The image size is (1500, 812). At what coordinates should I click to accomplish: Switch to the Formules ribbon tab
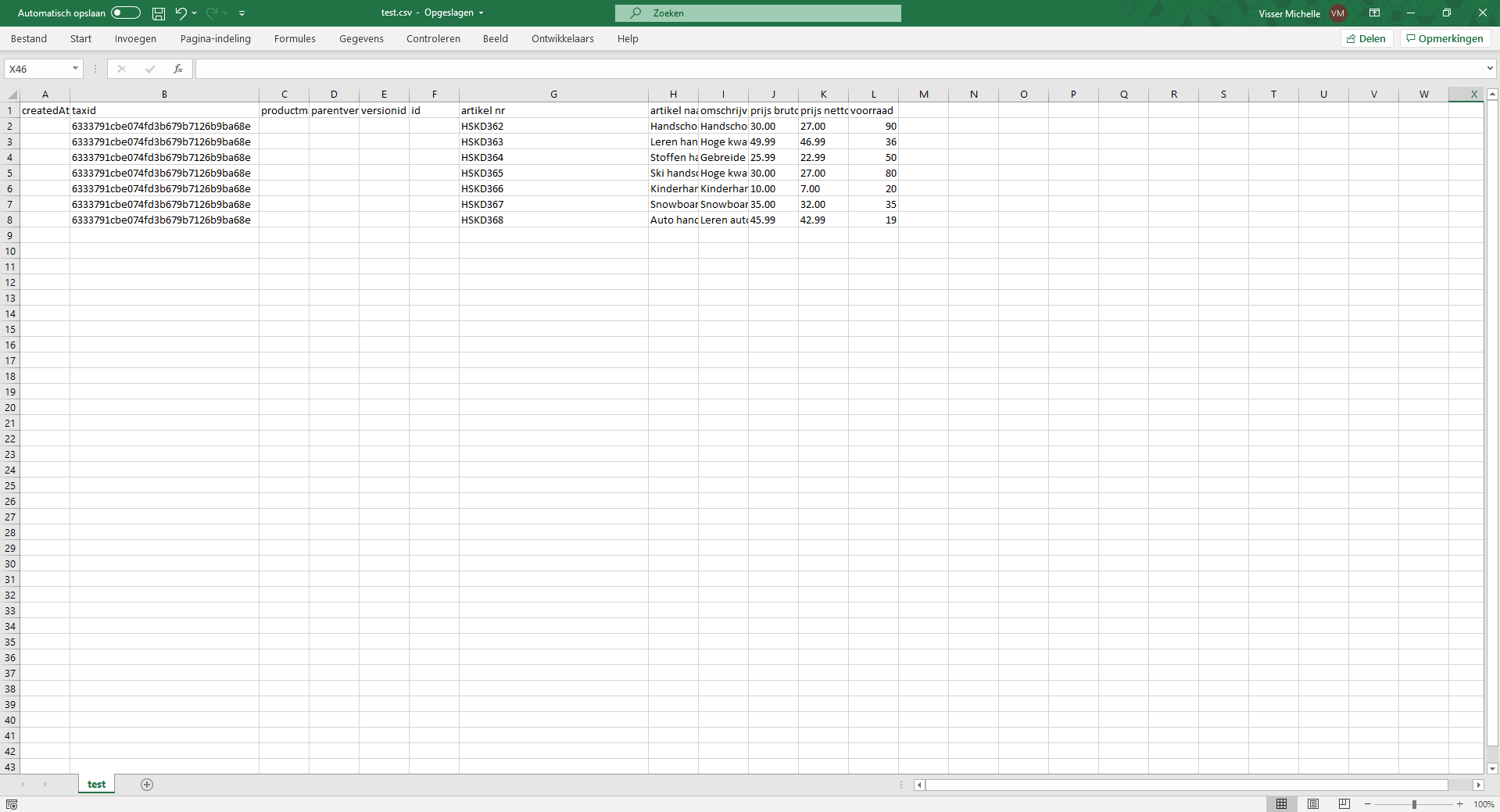click(x=294, y=38)
